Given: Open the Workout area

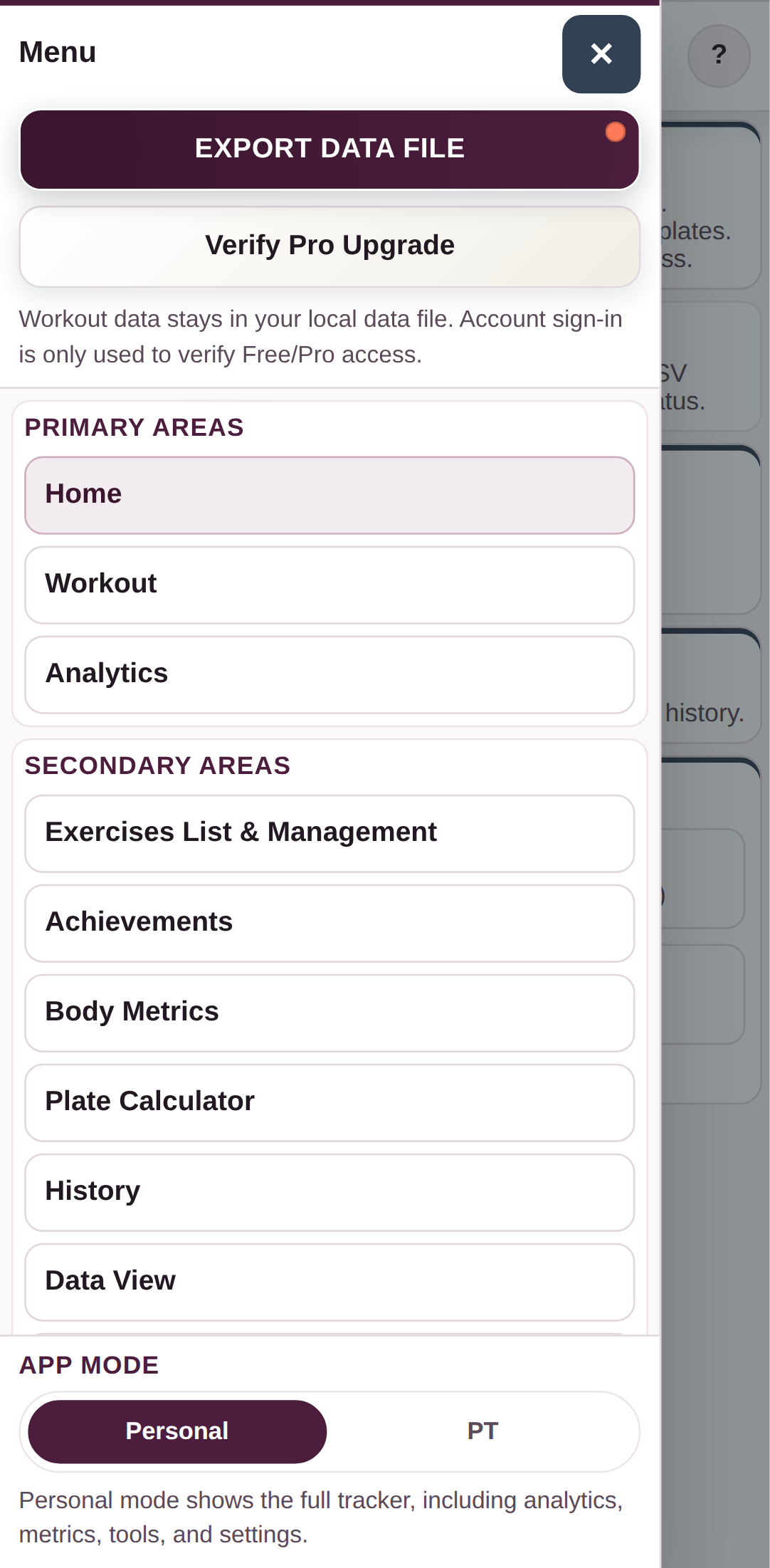Looking at the screenshot, I should [x=329, y=585].
